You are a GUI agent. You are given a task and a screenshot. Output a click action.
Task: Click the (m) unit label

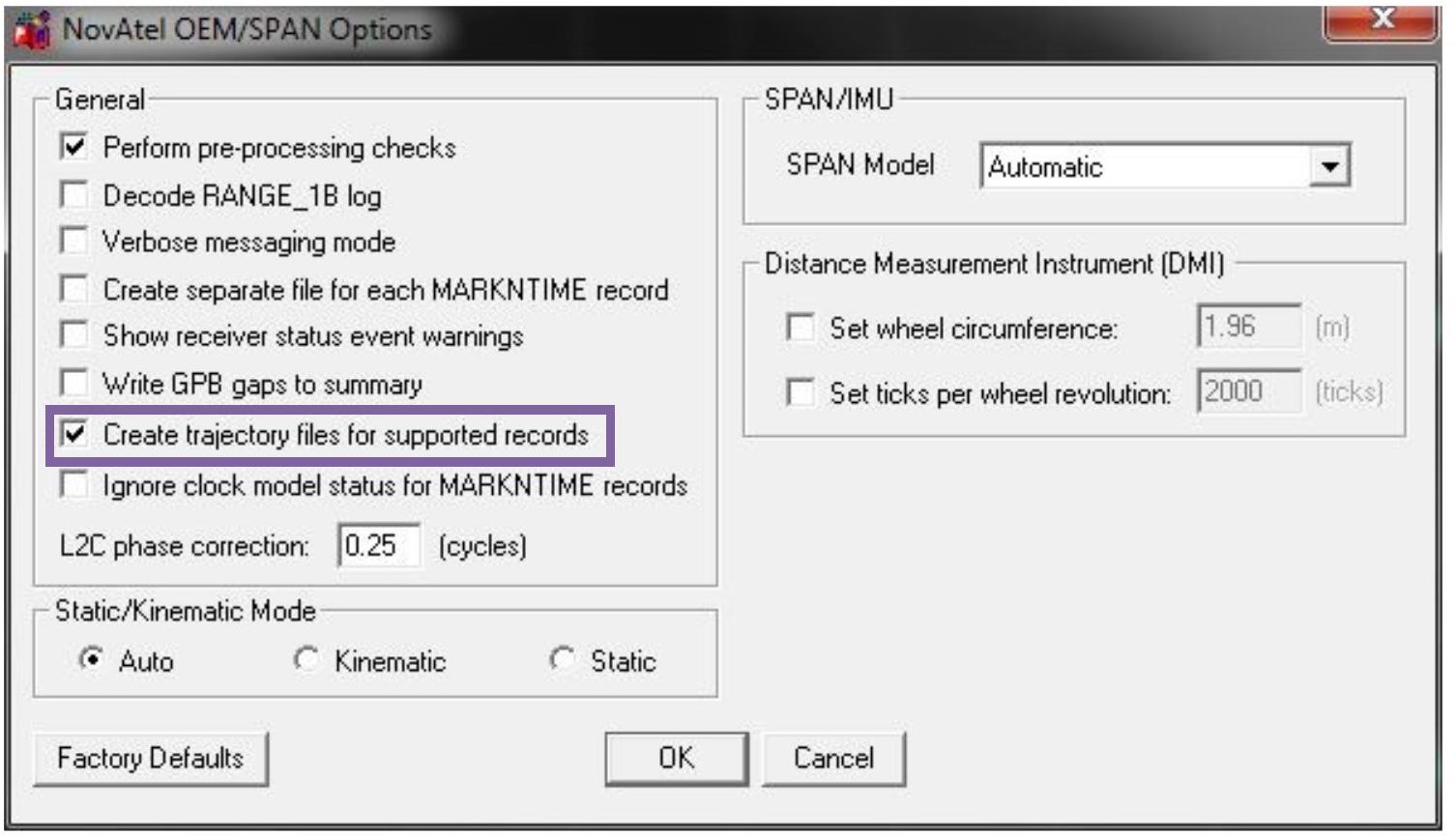click(1332, 327)
